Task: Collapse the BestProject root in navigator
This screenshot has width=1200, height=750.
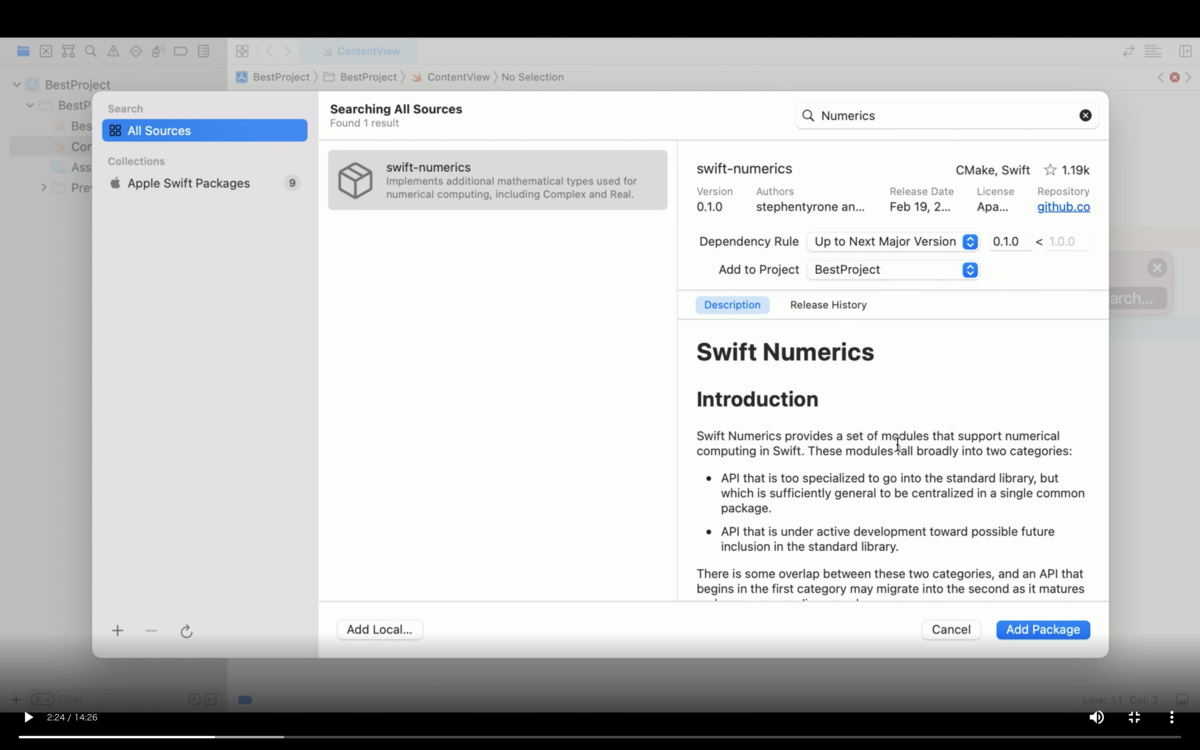Action: coord(17,85)
